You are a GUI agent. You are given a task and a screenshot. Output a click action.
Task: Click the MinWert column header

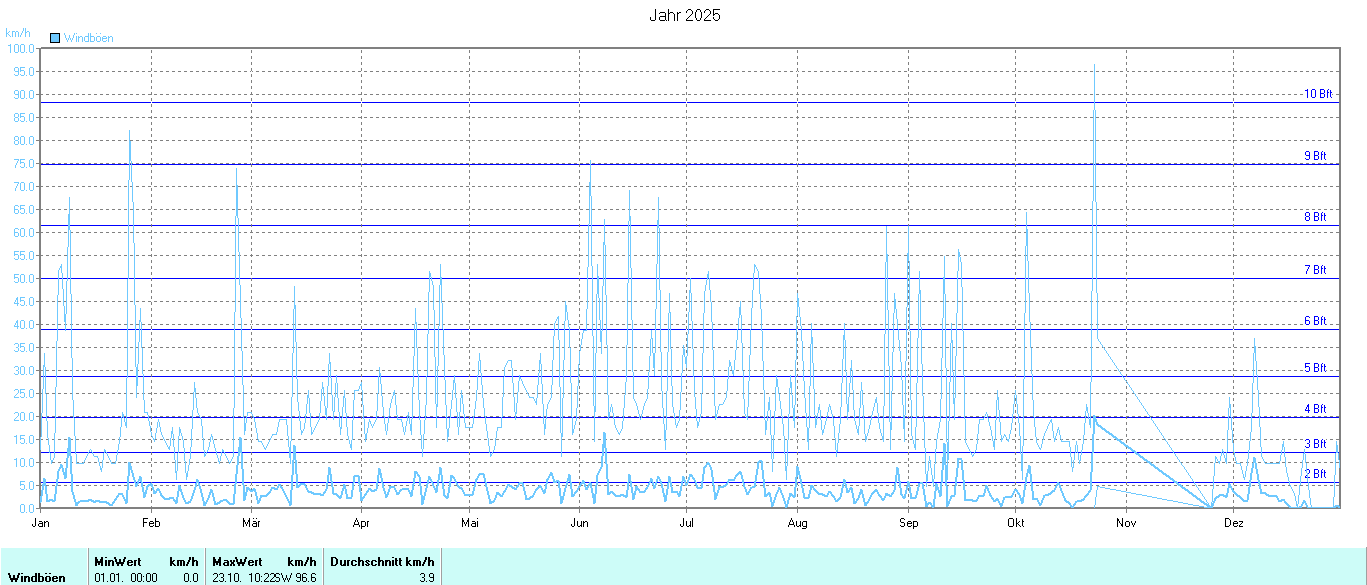click(116, 562)
